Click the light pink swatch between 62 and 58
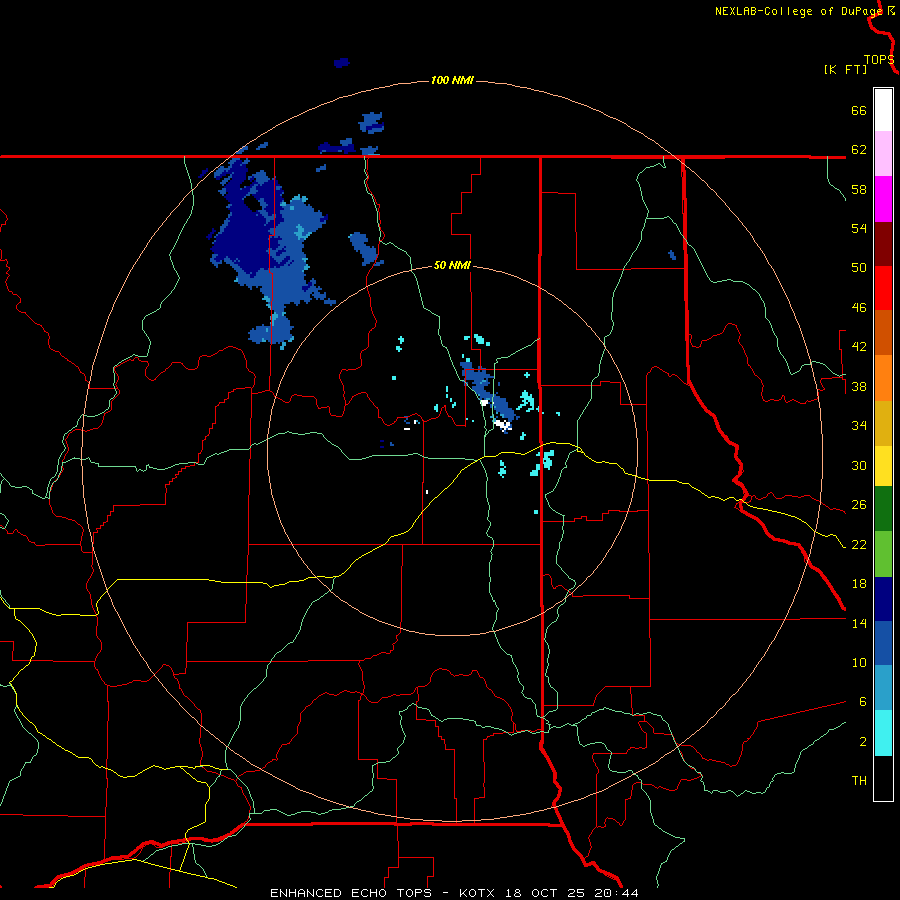900x900 pixels. point(883,153)
